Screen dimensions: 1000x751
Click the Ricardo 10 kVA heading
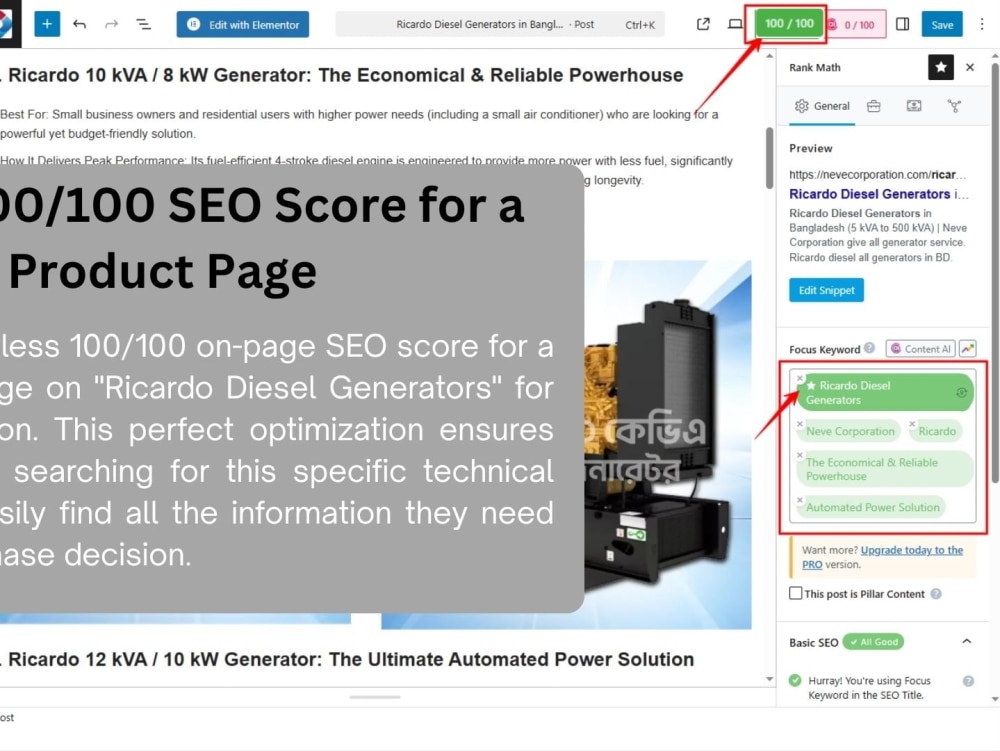(345, 75)
